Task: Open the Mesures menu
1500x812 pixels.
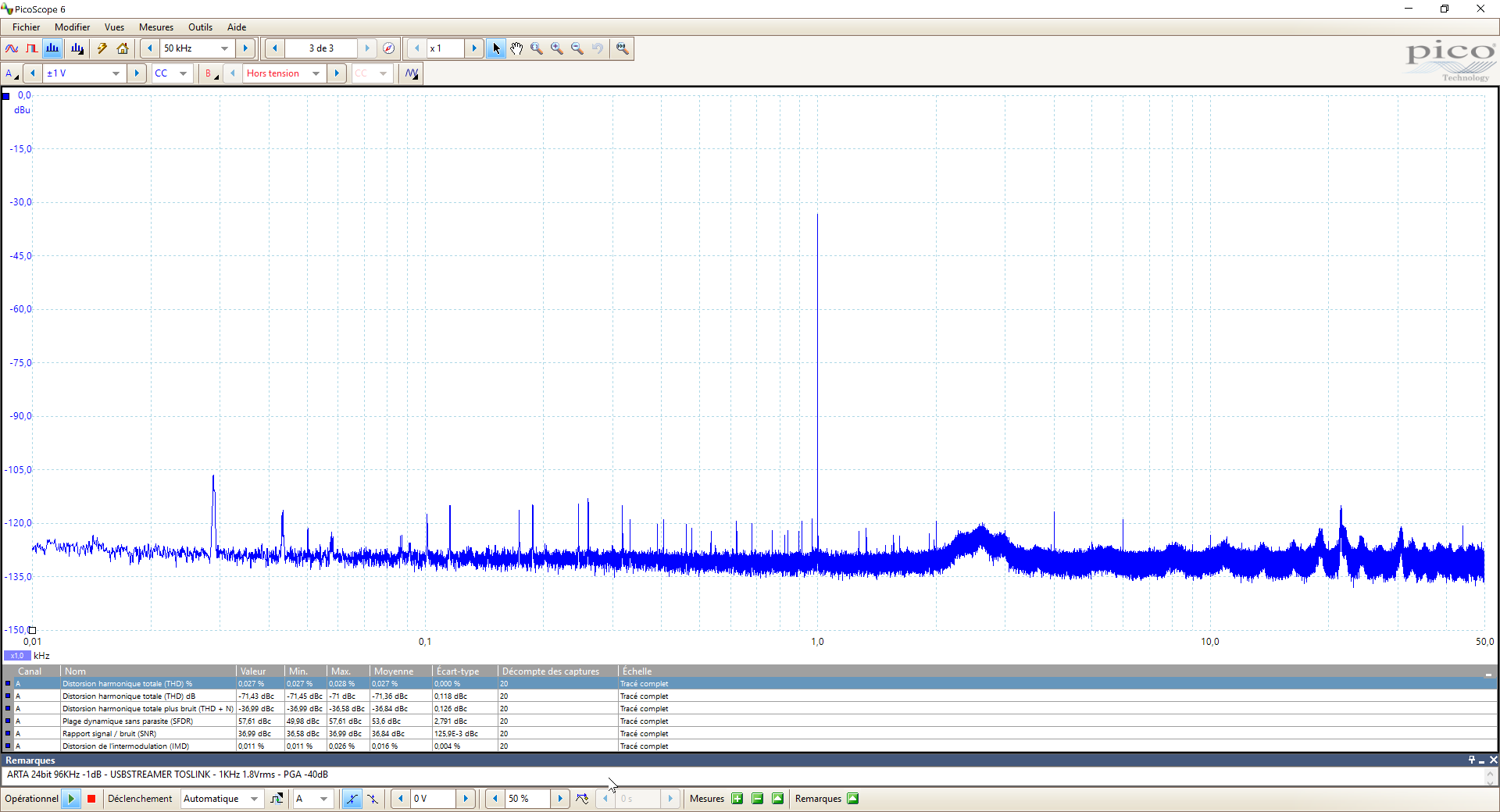Action: pyautogui.click(x=156, y=27)
